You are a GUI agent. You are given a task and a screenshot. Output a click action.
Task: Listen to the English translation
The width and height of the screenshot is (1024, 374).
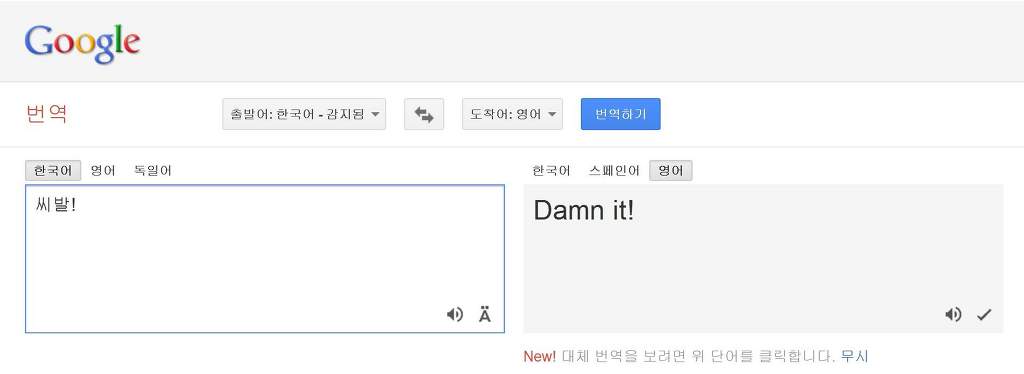click(x=953, y=315)
